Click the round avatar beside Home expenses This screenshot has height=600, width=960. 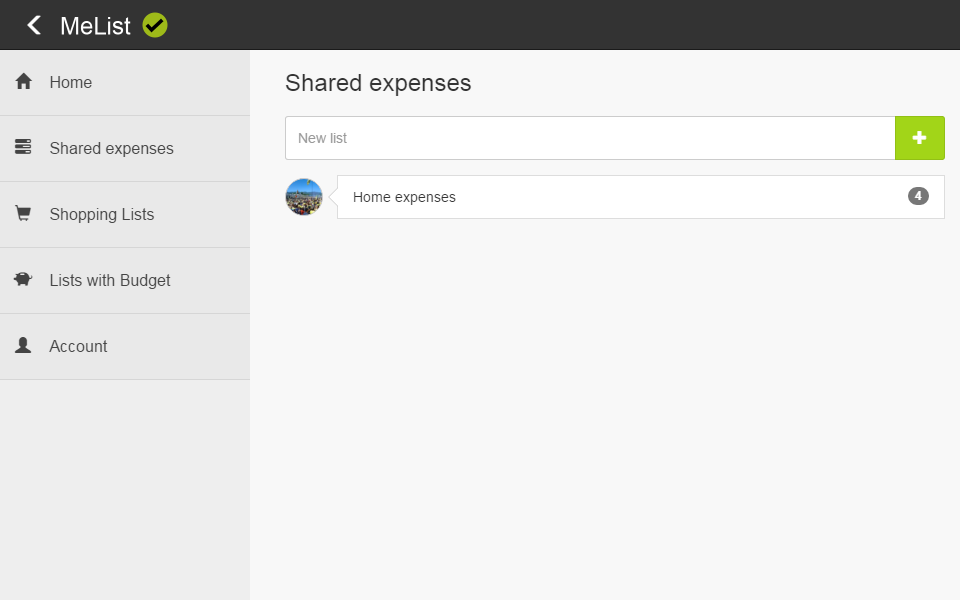pos(304,197)
